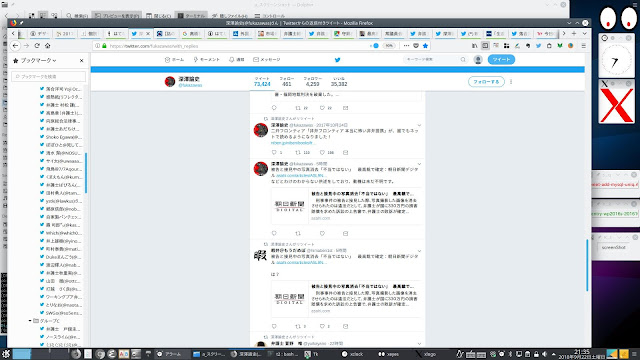Retweet the 暇弁 tweet with は？
Image resolution: width=640 pixels, height=360 pixels.
pyautogui.click(x=298, y=326)
